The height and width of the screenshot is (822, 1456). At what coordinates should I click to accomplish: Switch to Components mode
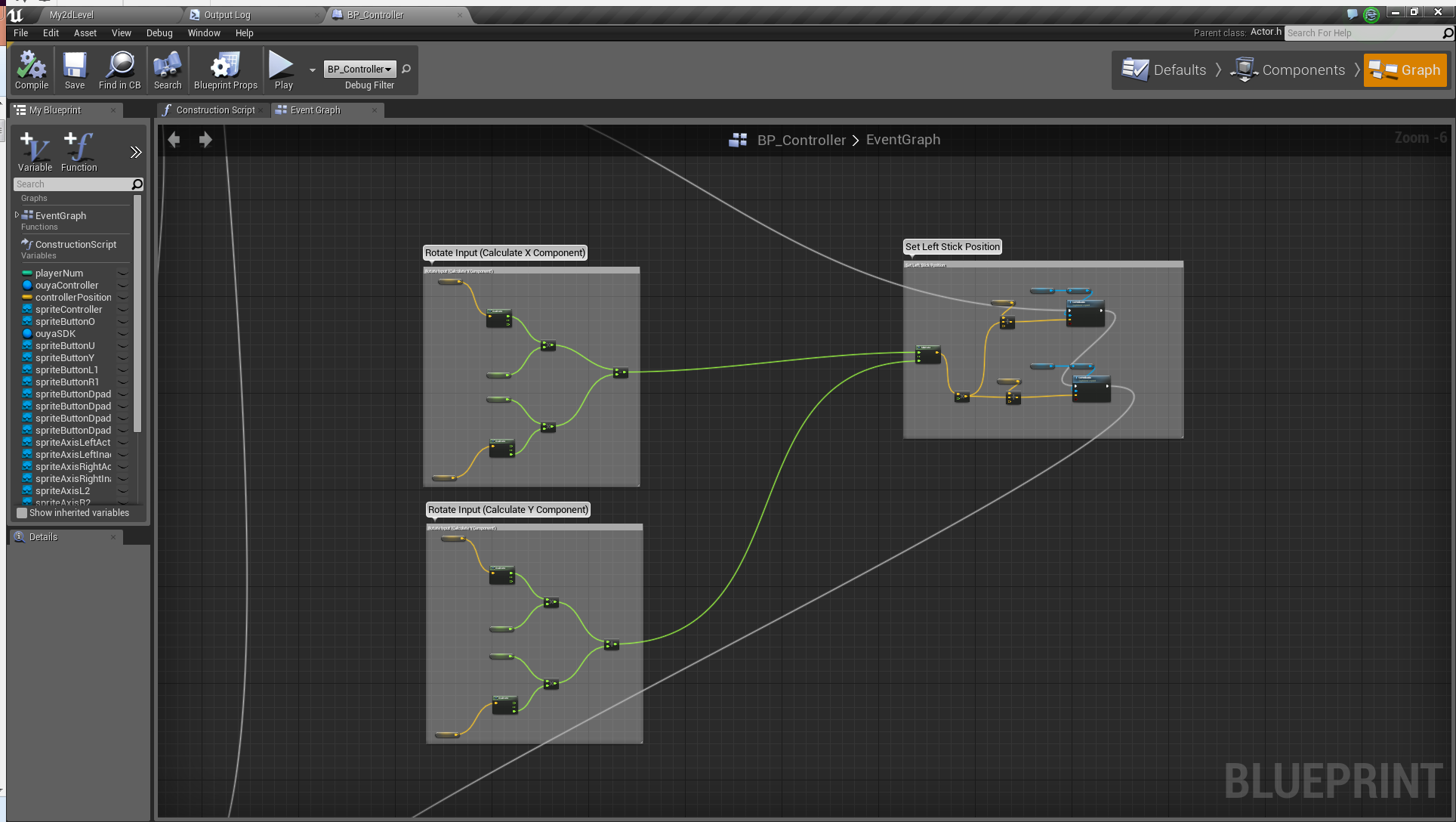click(1288, 70)
